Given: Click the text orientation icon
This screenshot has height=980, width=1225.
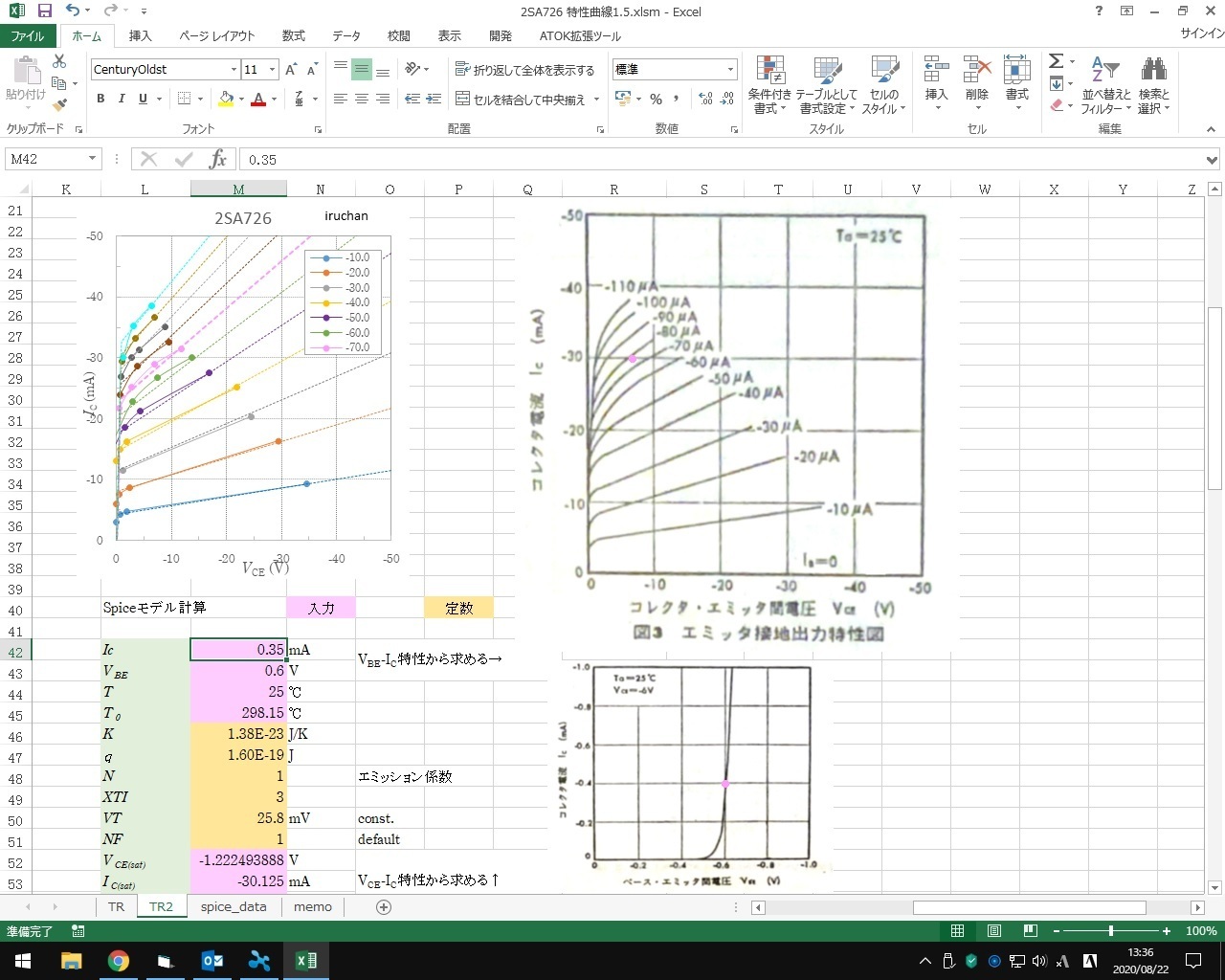Looking at the screenshot, I should tap(412, 70).
